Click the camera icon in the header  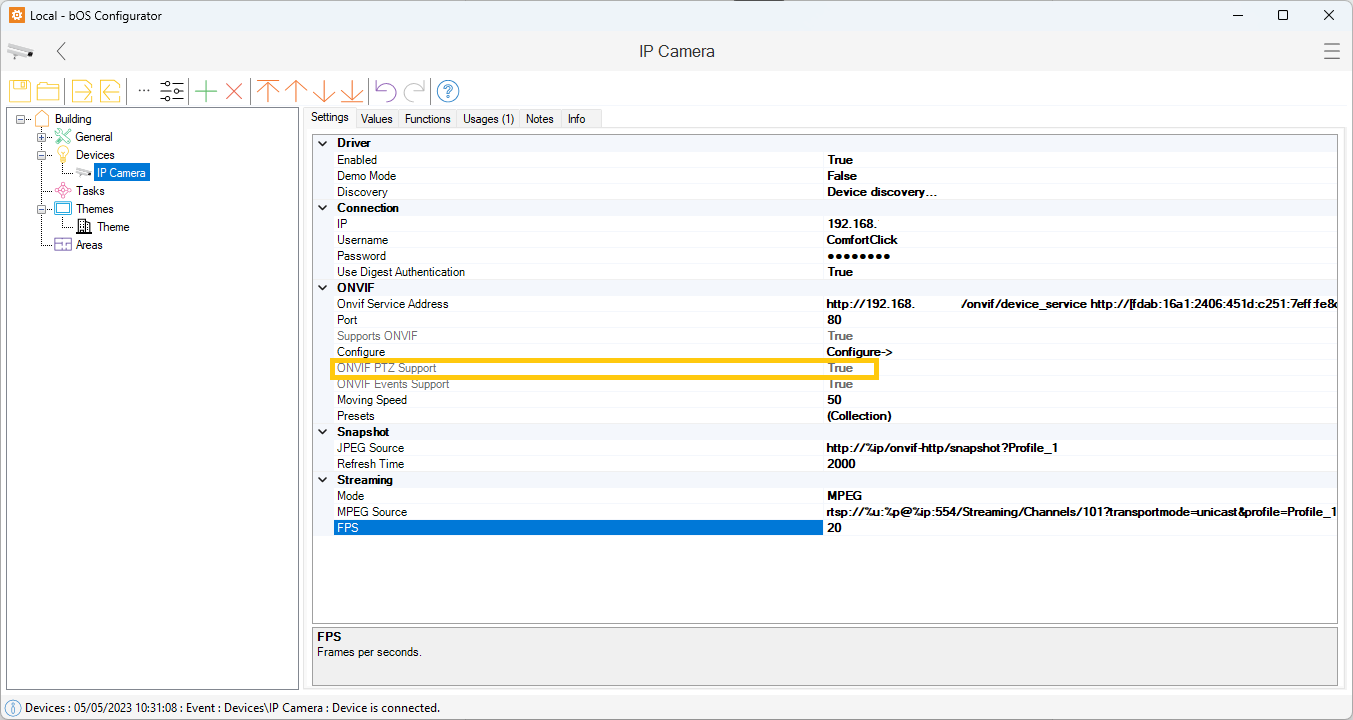(20, 51)
